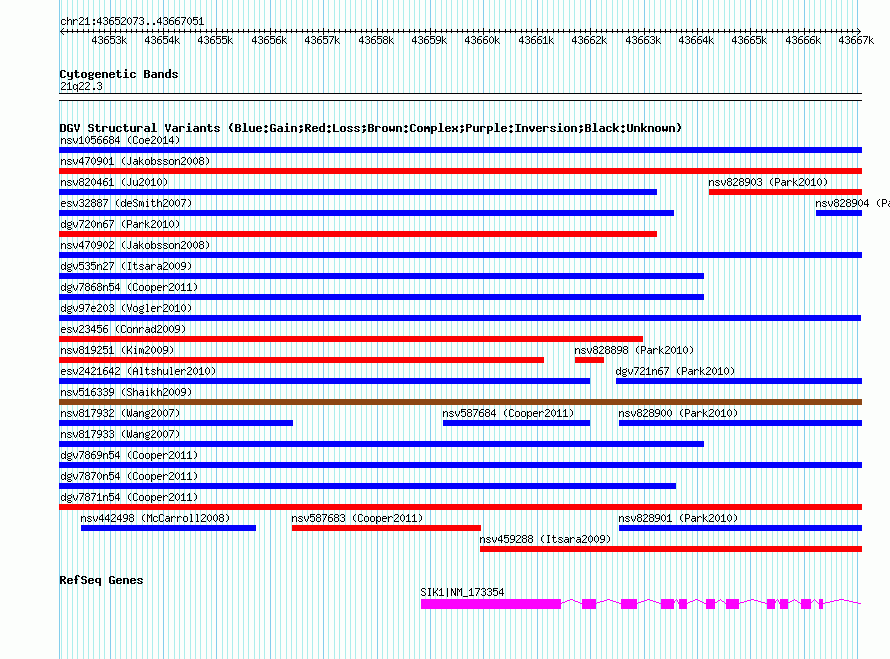Click the dgv721n67 (Park2010) label
This screenshot has width=890, height=659.
675,371
